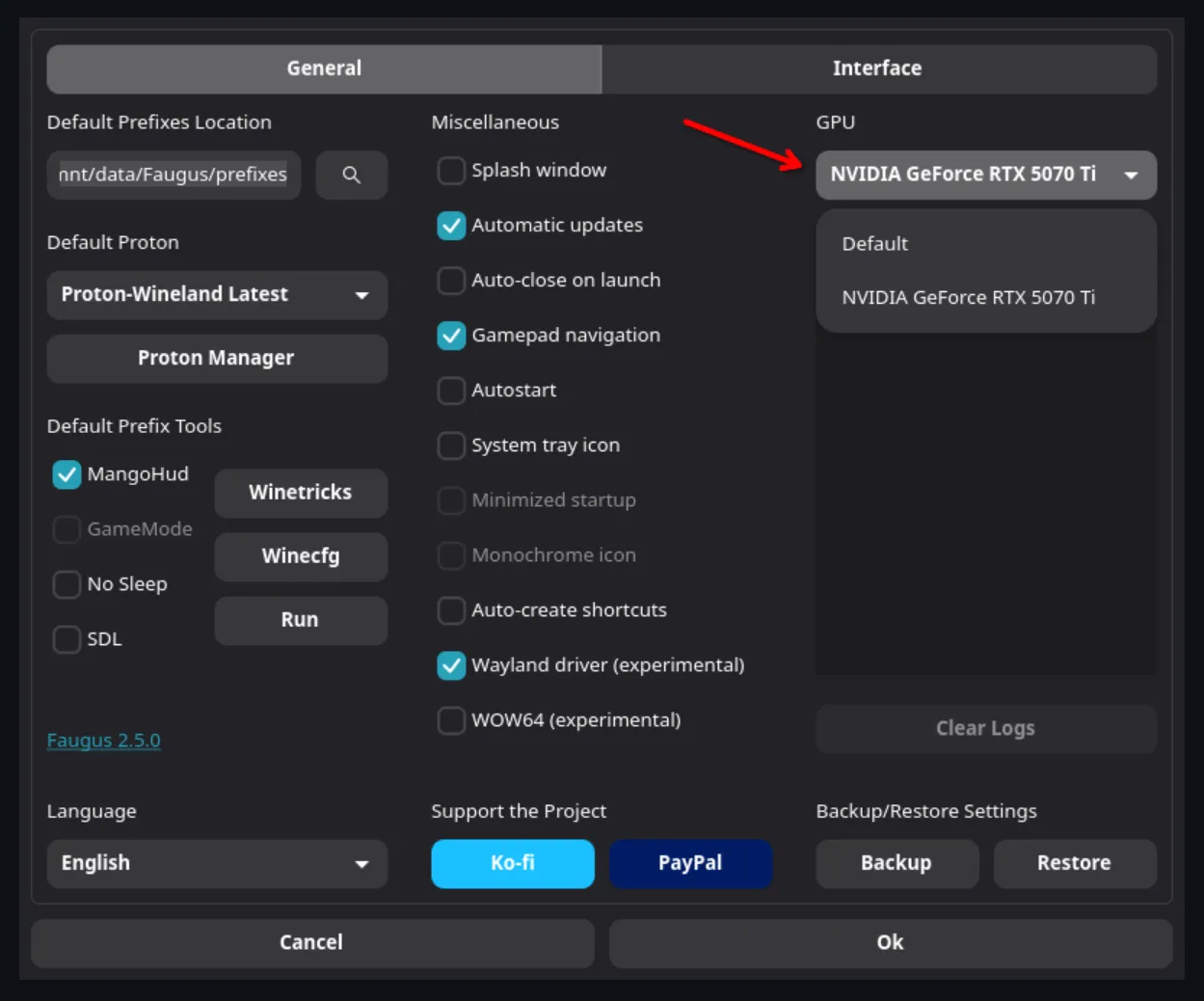
Task: Enable the SDL checkbox
Action: pyautogui.click(x=67, y=639)
